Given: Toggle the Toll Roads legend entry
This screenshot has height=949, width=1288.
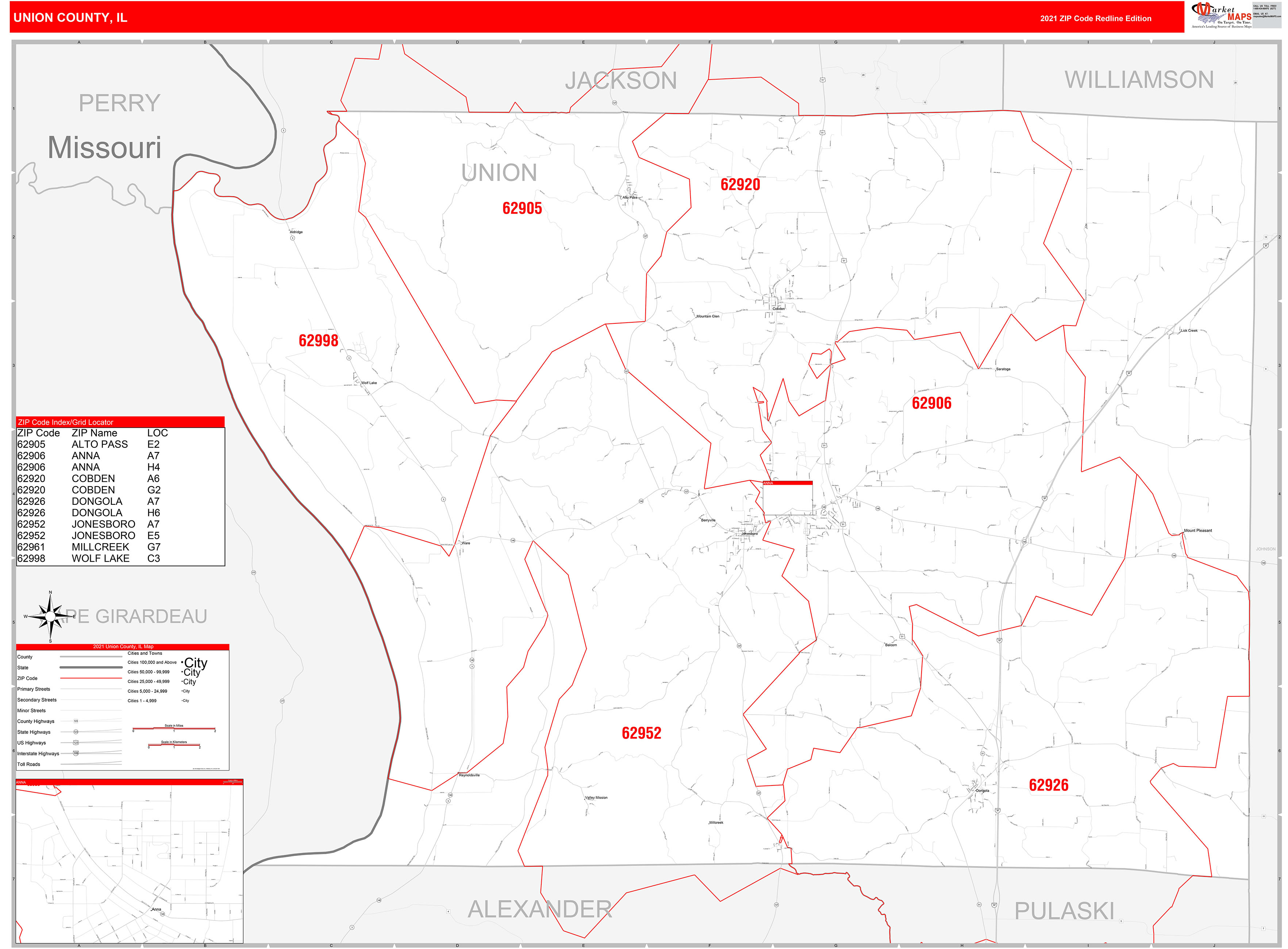Looking at the screenshot, I should click(x=28, y=765).
